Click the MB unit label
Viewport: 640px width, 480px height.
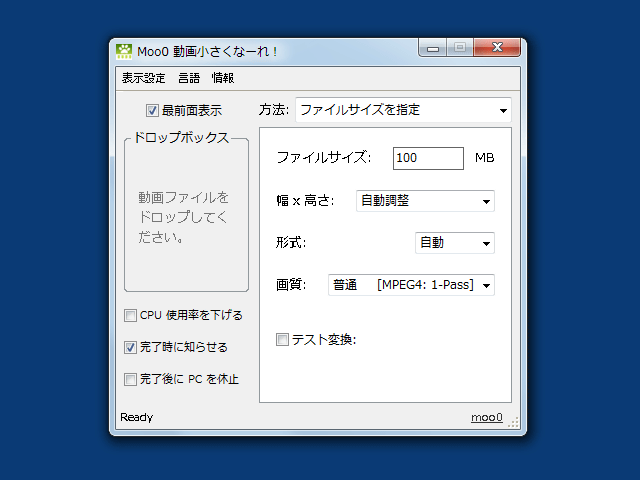click(484, 158)
